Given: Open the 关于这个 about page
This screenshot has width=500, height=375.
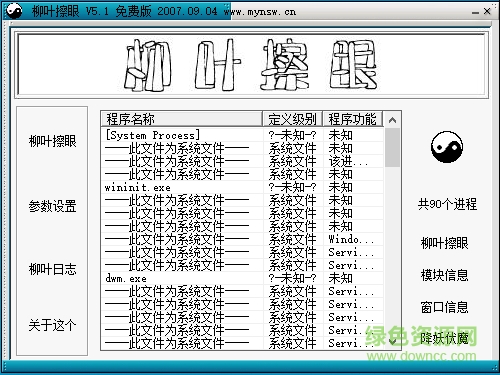Looking at the screenshot, I should pyautogui.click(x=52, y=325).
